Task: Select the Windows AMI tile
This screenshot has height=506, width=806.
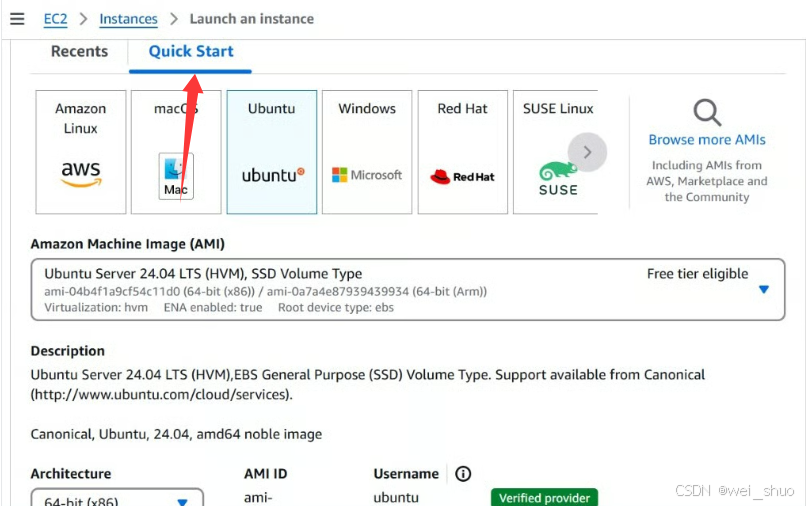Action: (x=367, y=152)
